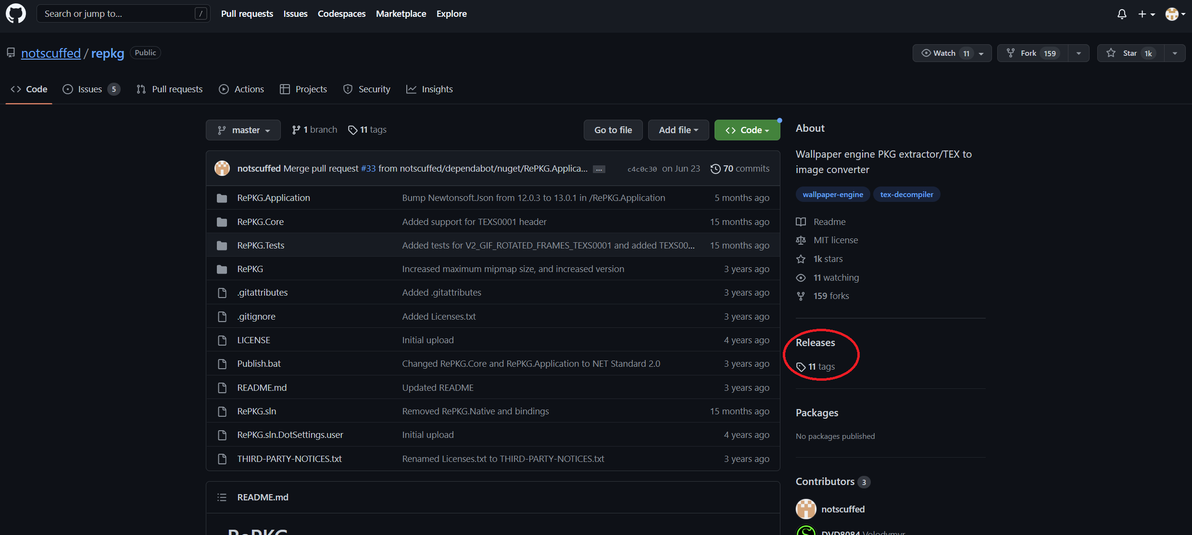Screen dimensions: 1192x535
Task: Click the Go to file button
Action: (613, 130)
